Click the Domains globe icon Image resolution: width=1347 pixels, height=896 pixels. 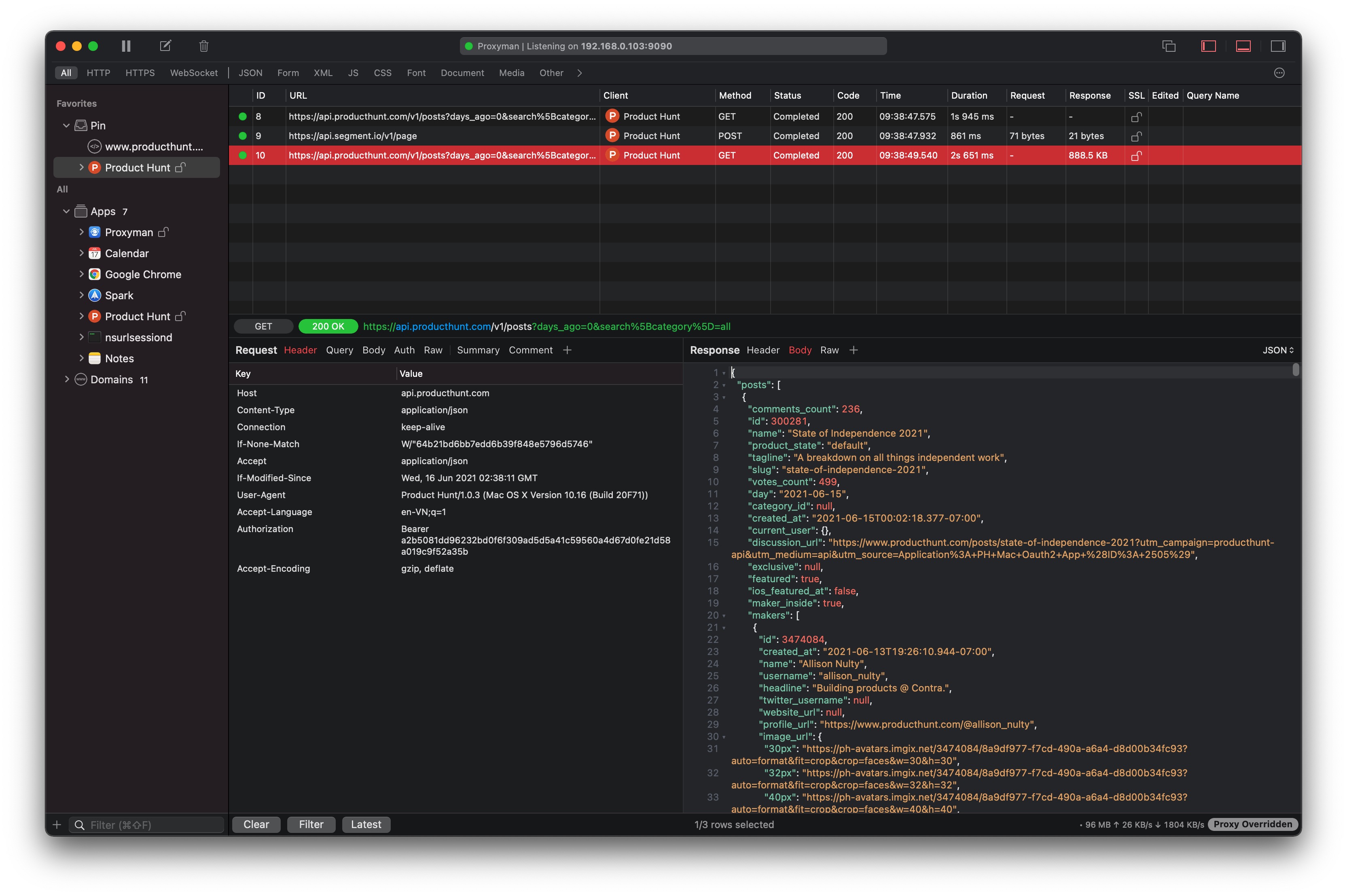click(x=81, y=379)
